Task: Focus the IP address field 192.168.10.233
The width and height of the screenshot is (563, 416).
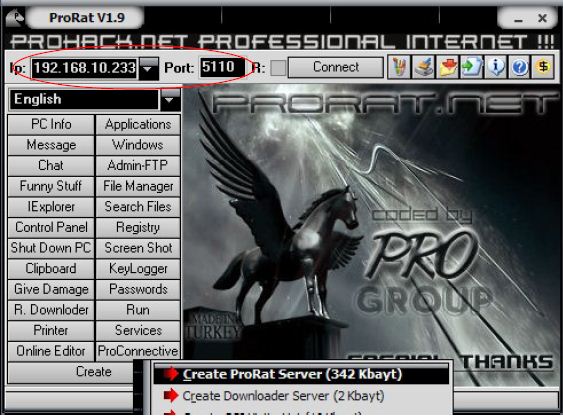Action: (85, 68)
